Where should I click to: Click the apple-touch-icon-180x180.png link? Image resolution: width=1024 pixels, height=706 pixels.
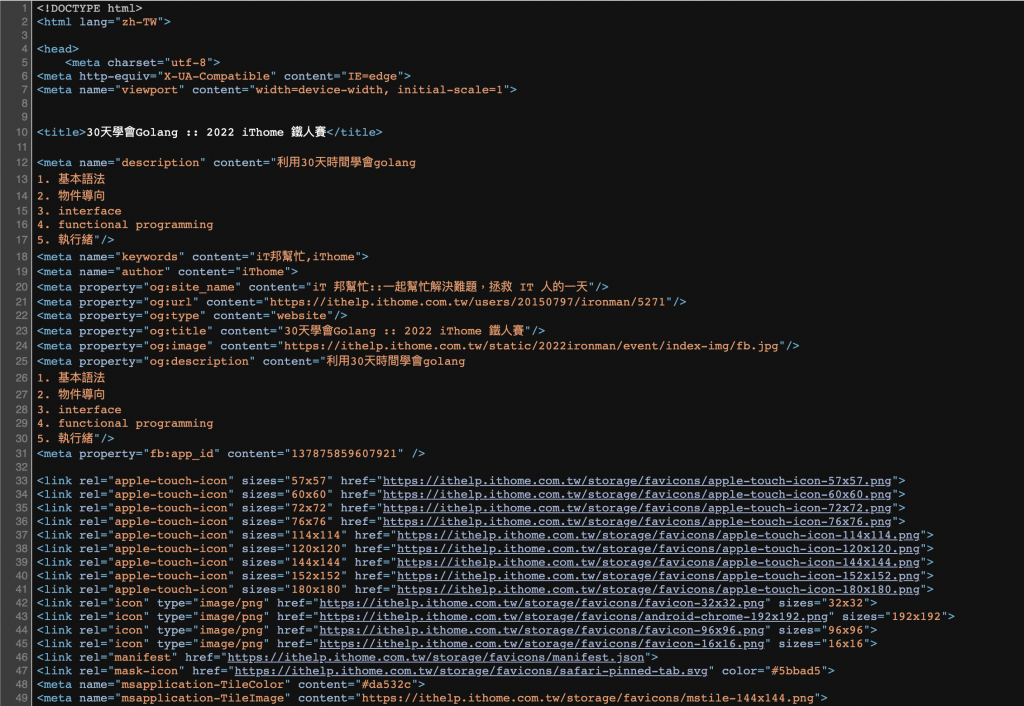pos(658,589)
